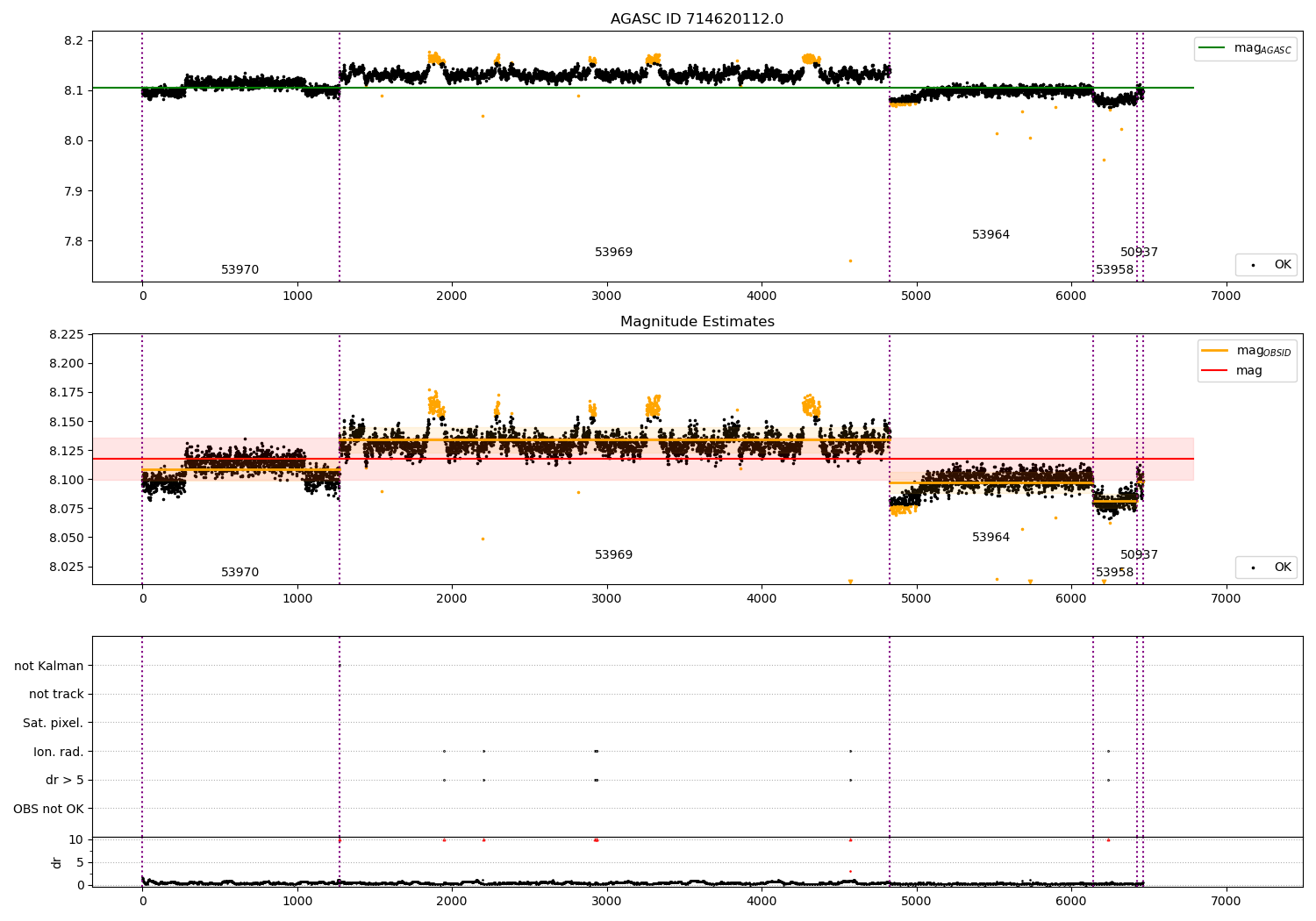Click the 3000 x-axis tick in the Magnitude Estimates plot
This screenshot has width=1316, height=921.
coord(606,598)
